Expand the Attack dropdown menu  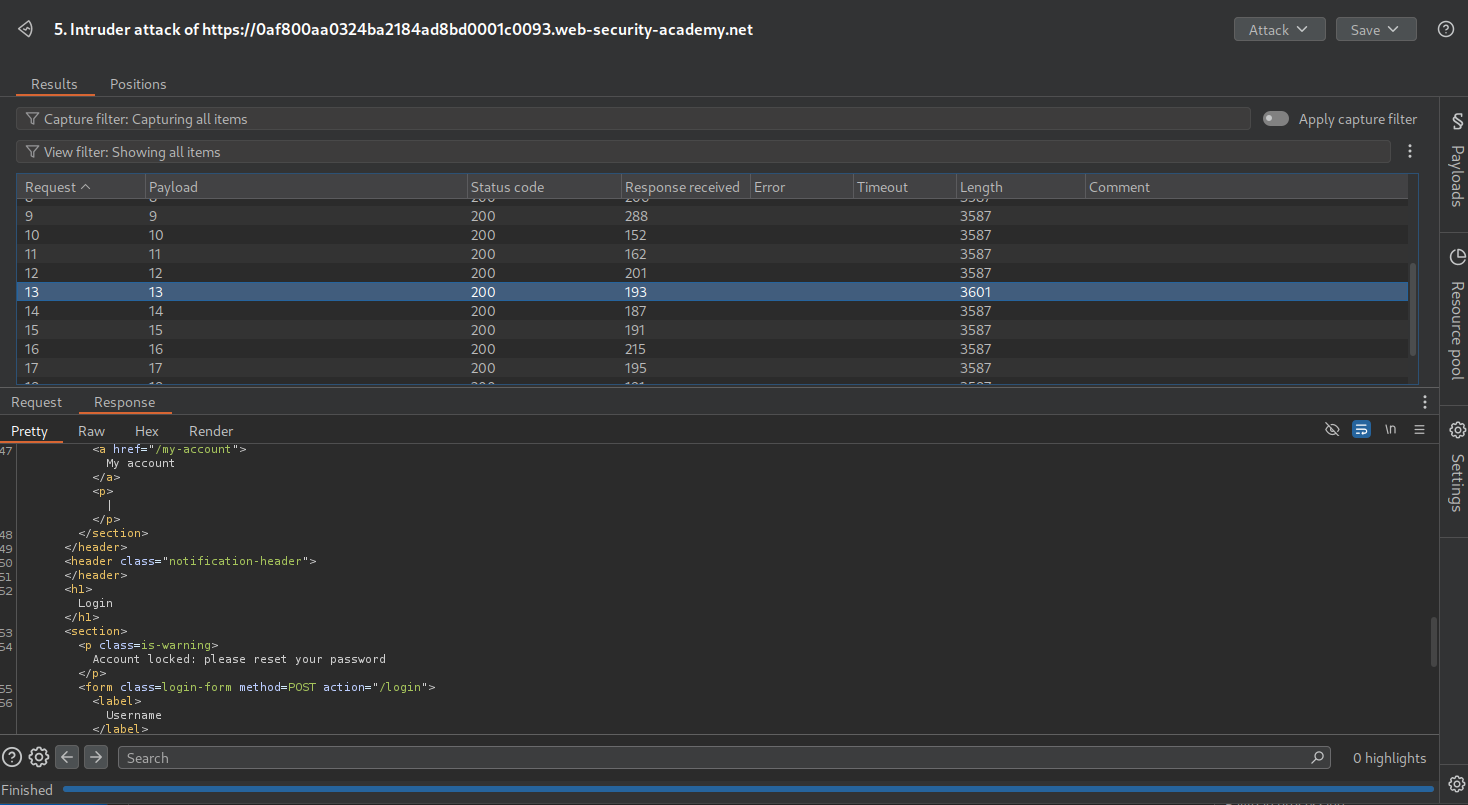pos(1279,30)
